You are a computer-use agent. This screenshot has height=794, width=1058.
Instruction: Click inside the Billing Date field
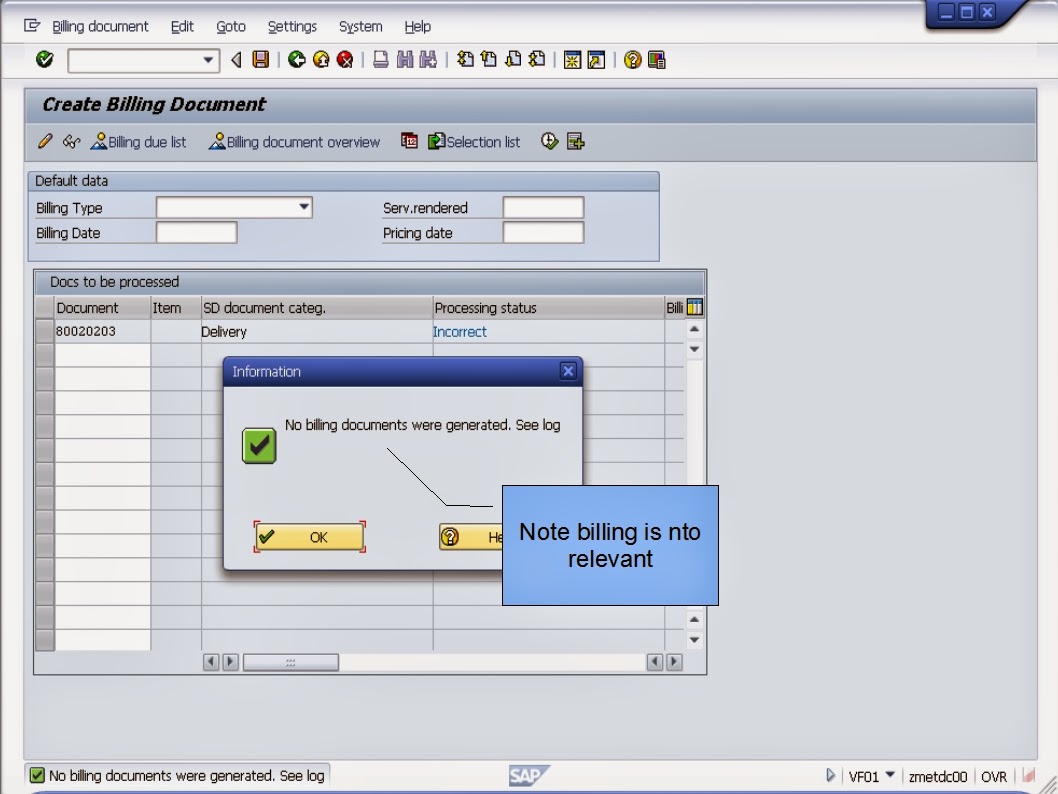coord(195,232)
